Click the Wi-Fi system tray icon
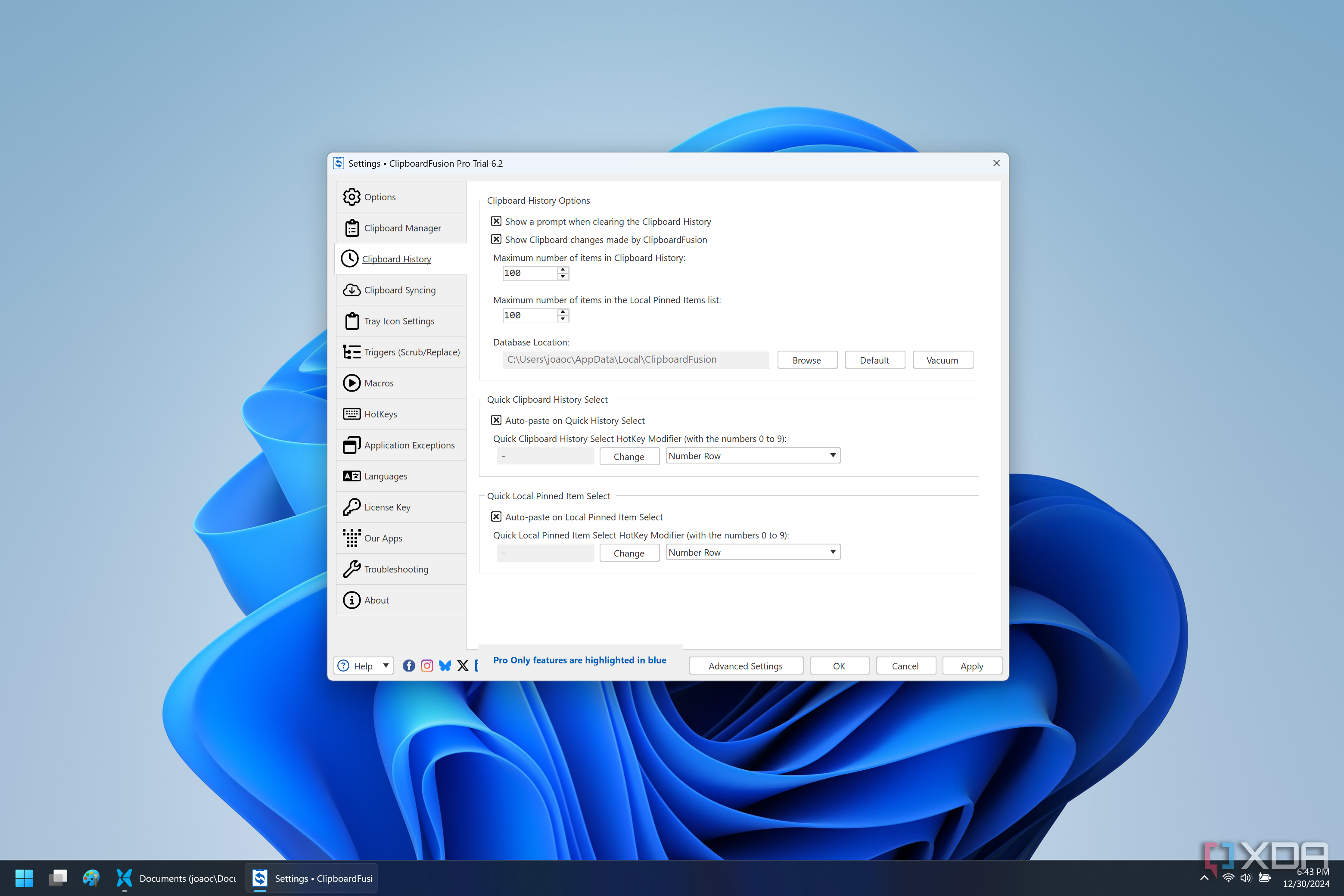Screen dimensions: 1344x896 click(x=1228, y=878)
